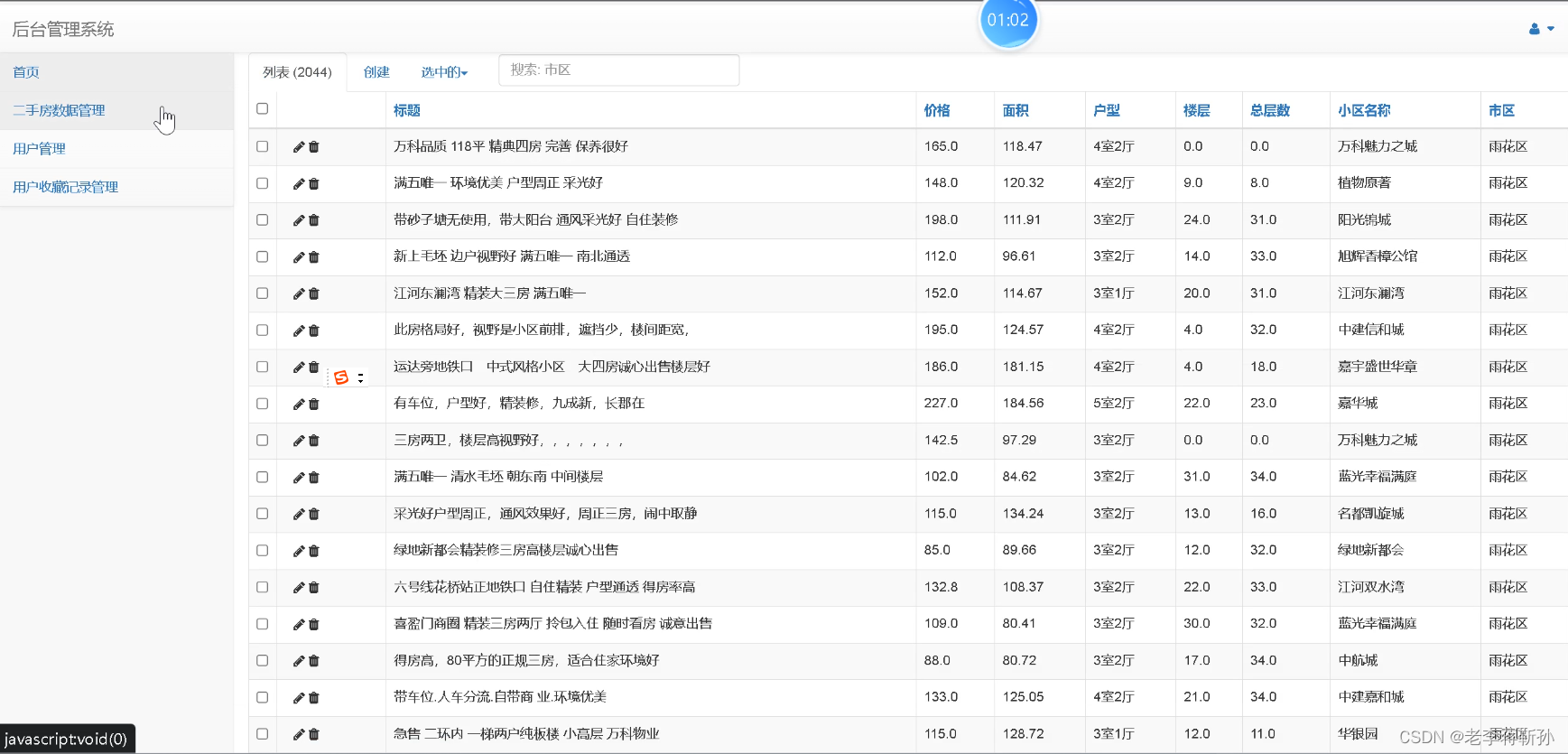This screenshot has height=754, width=1568.
Task: Sort table by 价格 column
Action: [x=937, y=110]
